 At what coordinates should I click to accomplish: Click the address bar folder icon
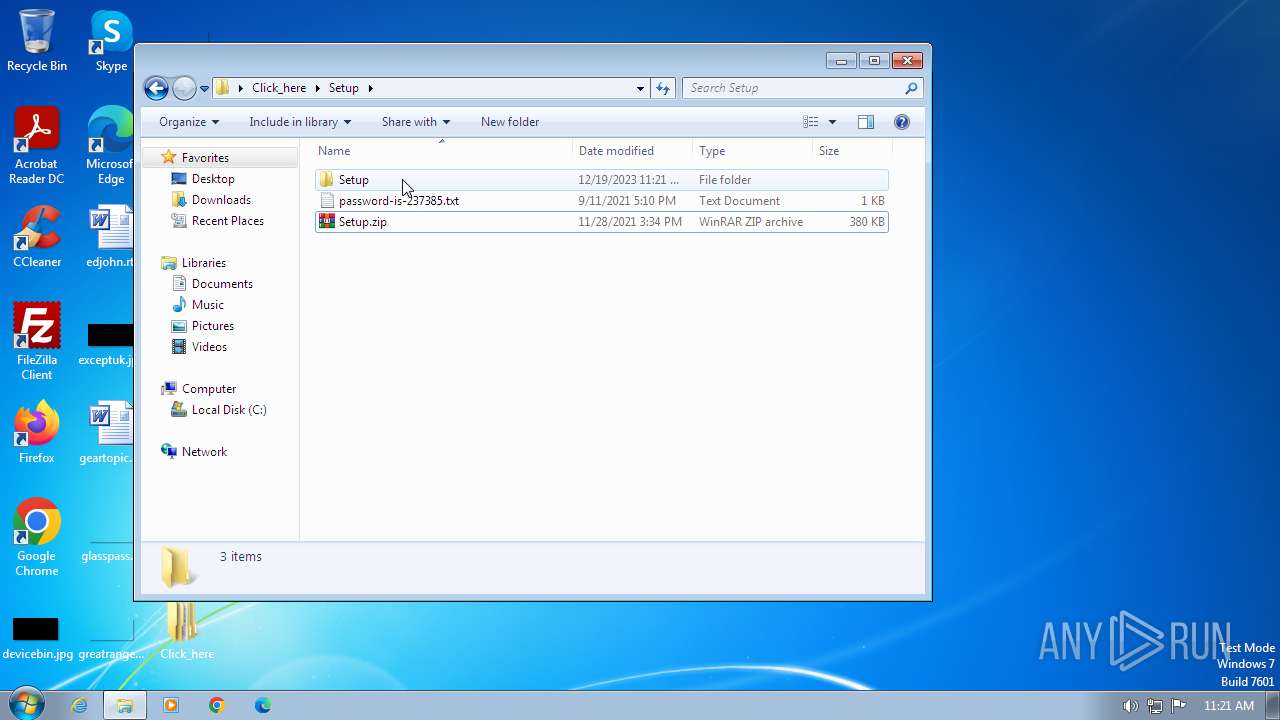point(223,88)
